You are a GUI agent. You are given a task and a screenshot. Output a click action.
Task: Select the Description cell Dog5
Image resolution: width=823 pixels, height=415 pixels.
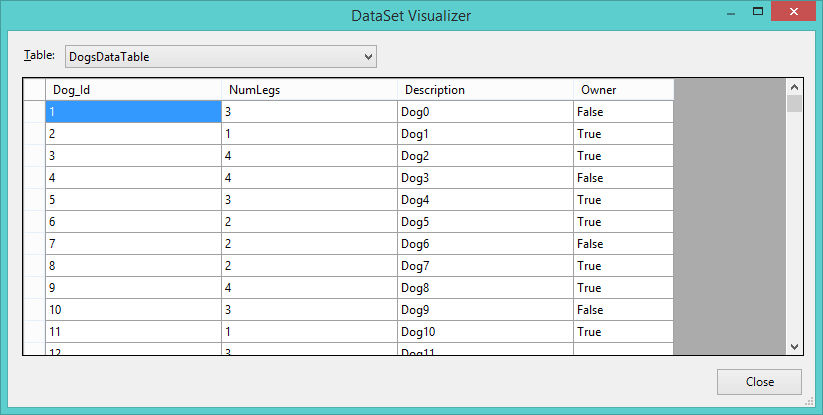pos(485,222)
